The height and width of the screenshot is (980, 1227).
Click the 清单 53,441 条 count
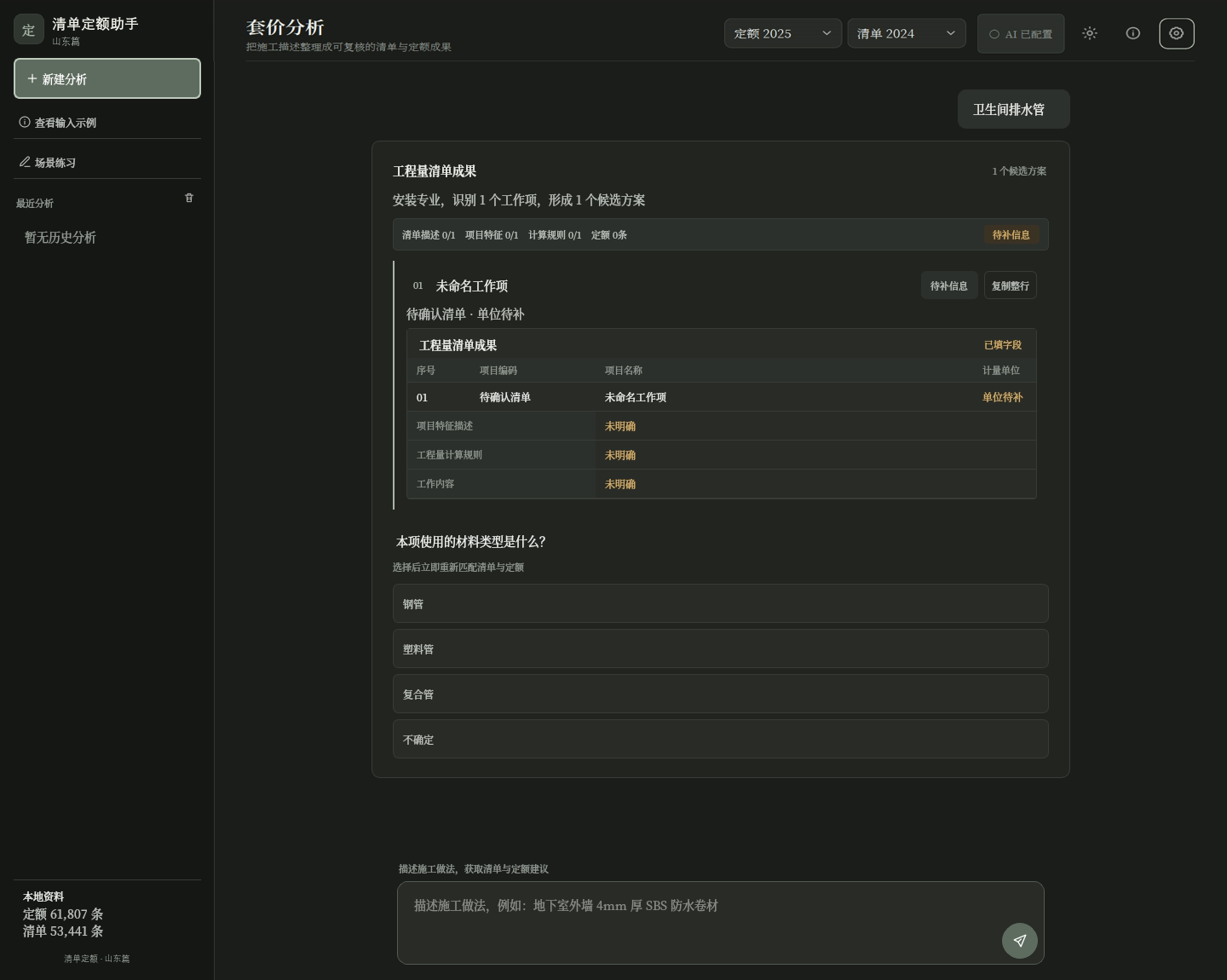[63, 931]
